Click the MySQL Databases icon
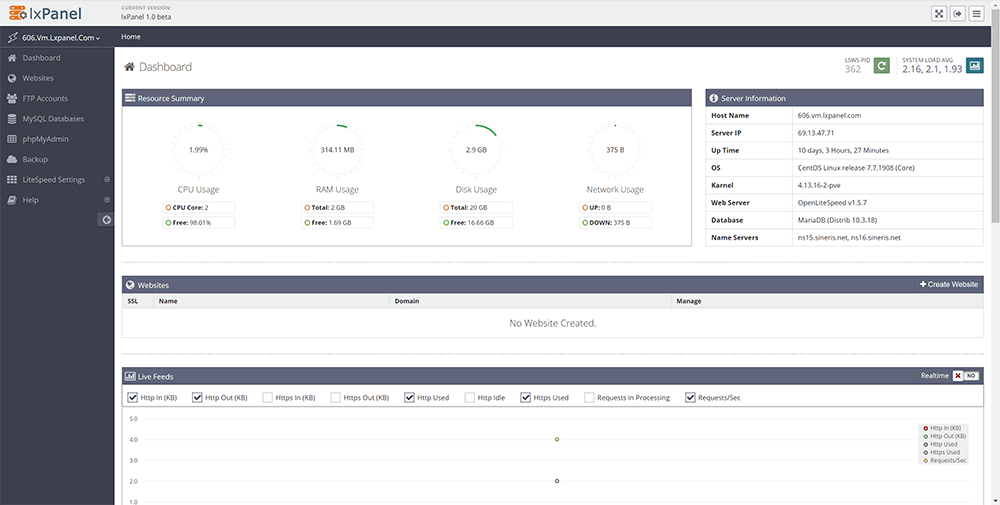Image resolution: width=1000 pixels, height=505 pixels. tap(11, 119)
